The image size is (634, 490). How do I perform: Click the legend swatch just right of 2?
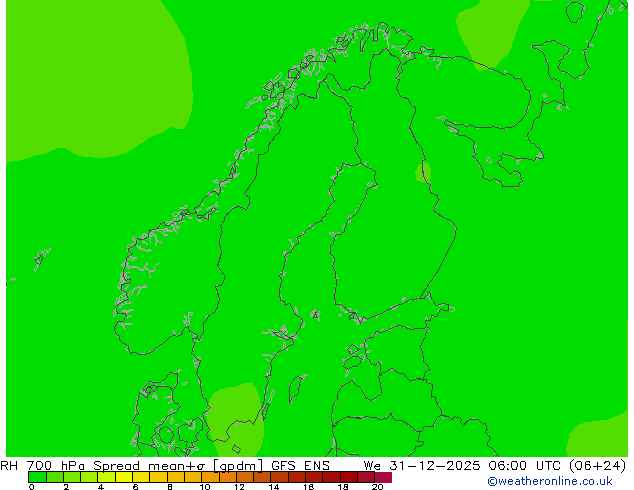point(72,477)
